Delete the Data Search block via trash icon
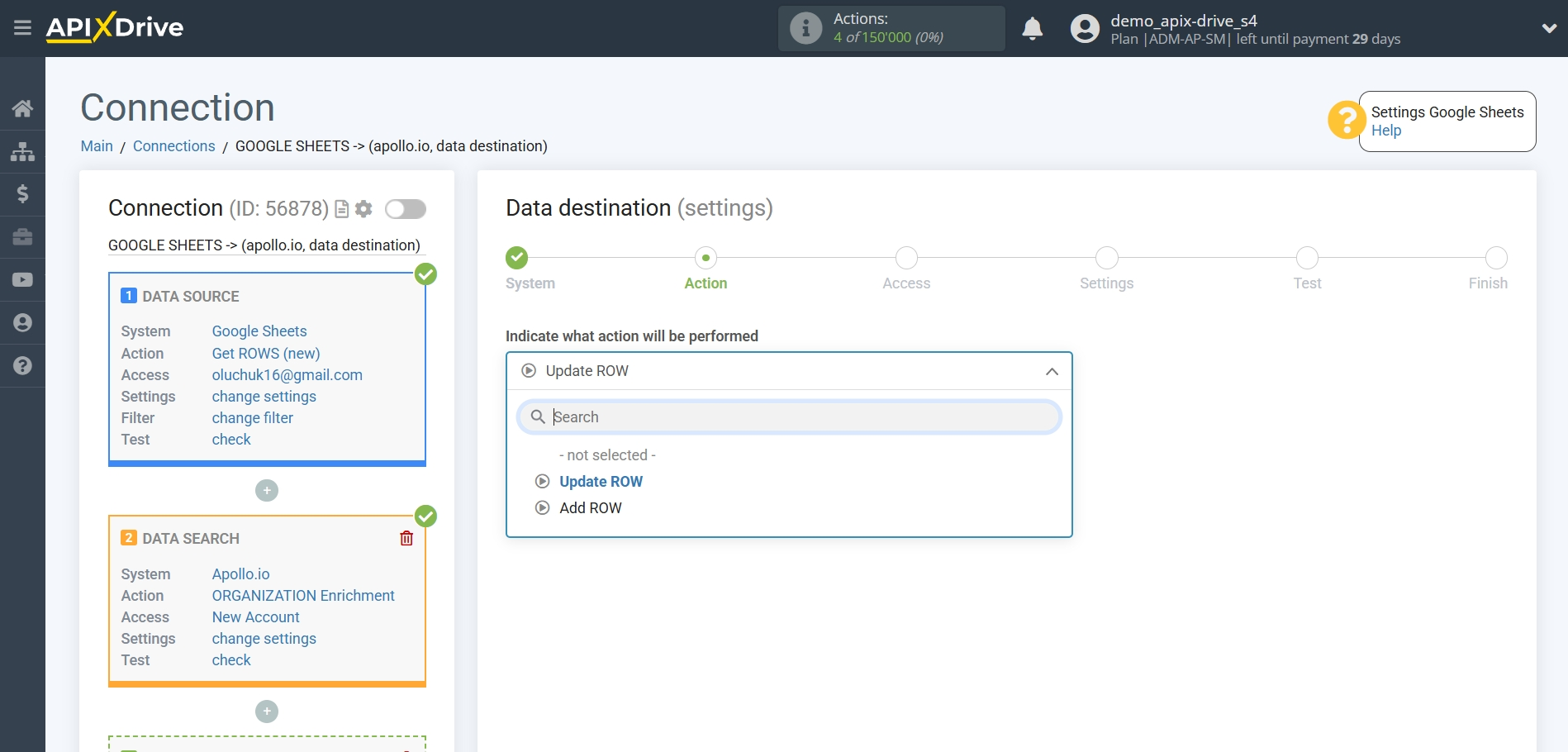This screenshot has width=1568, height=752. click(x=406, y=539)
